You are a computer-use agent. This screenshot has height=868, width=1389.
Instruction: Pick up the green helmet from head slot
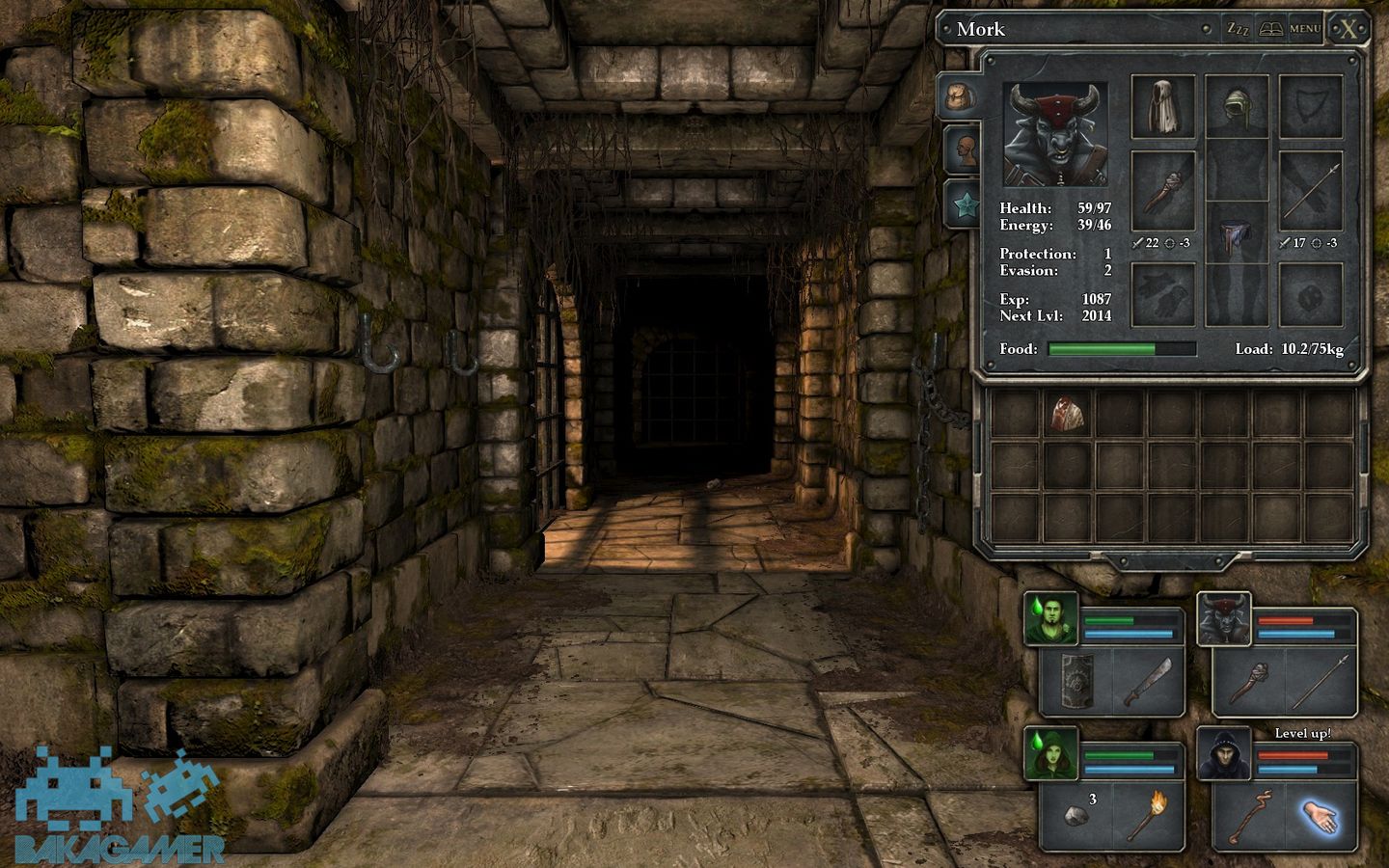pos(1237,107)
